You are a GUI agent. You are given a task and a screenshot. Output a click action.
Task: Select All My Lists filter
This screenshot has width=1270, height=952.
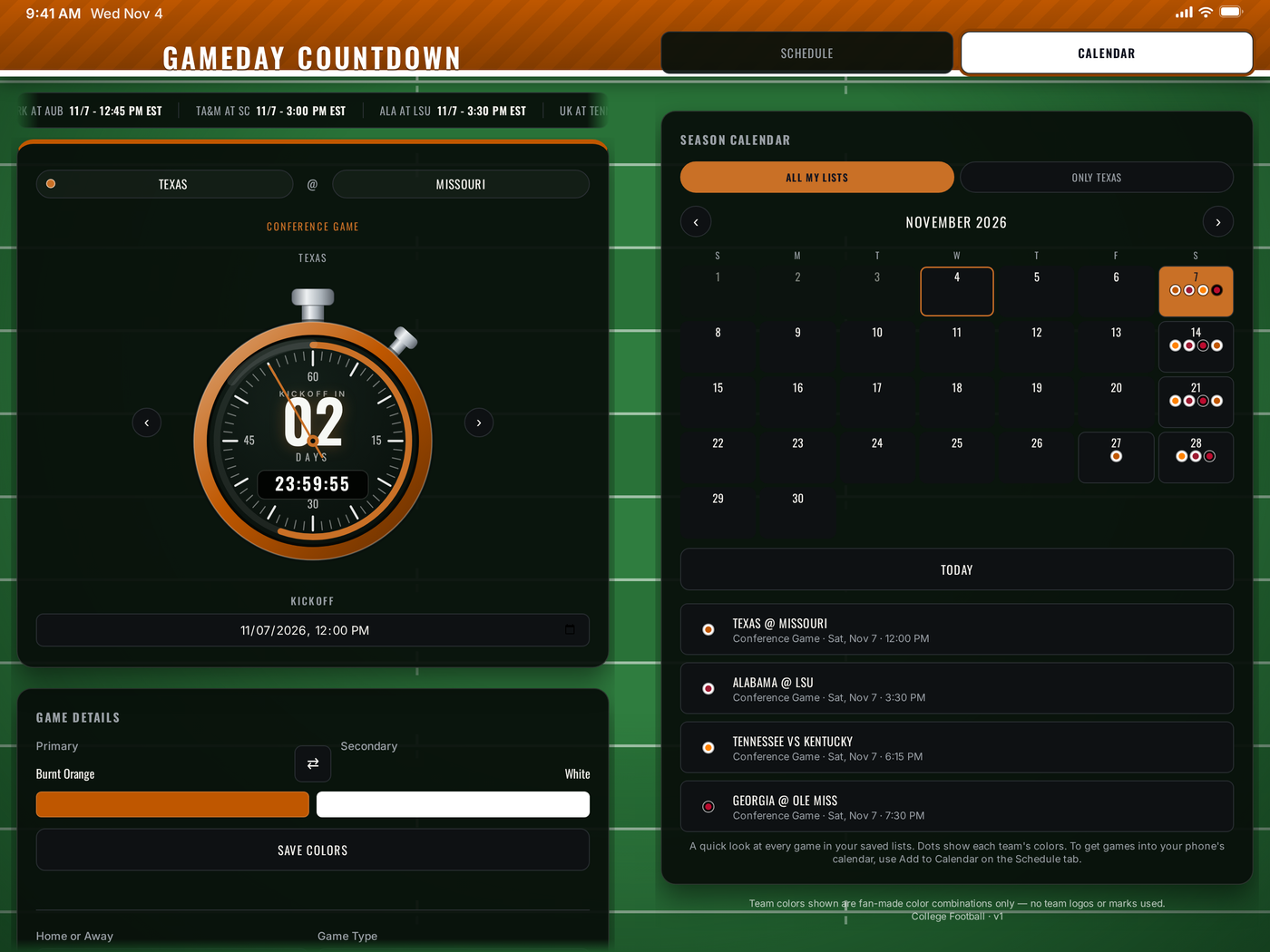pos(817,178)
